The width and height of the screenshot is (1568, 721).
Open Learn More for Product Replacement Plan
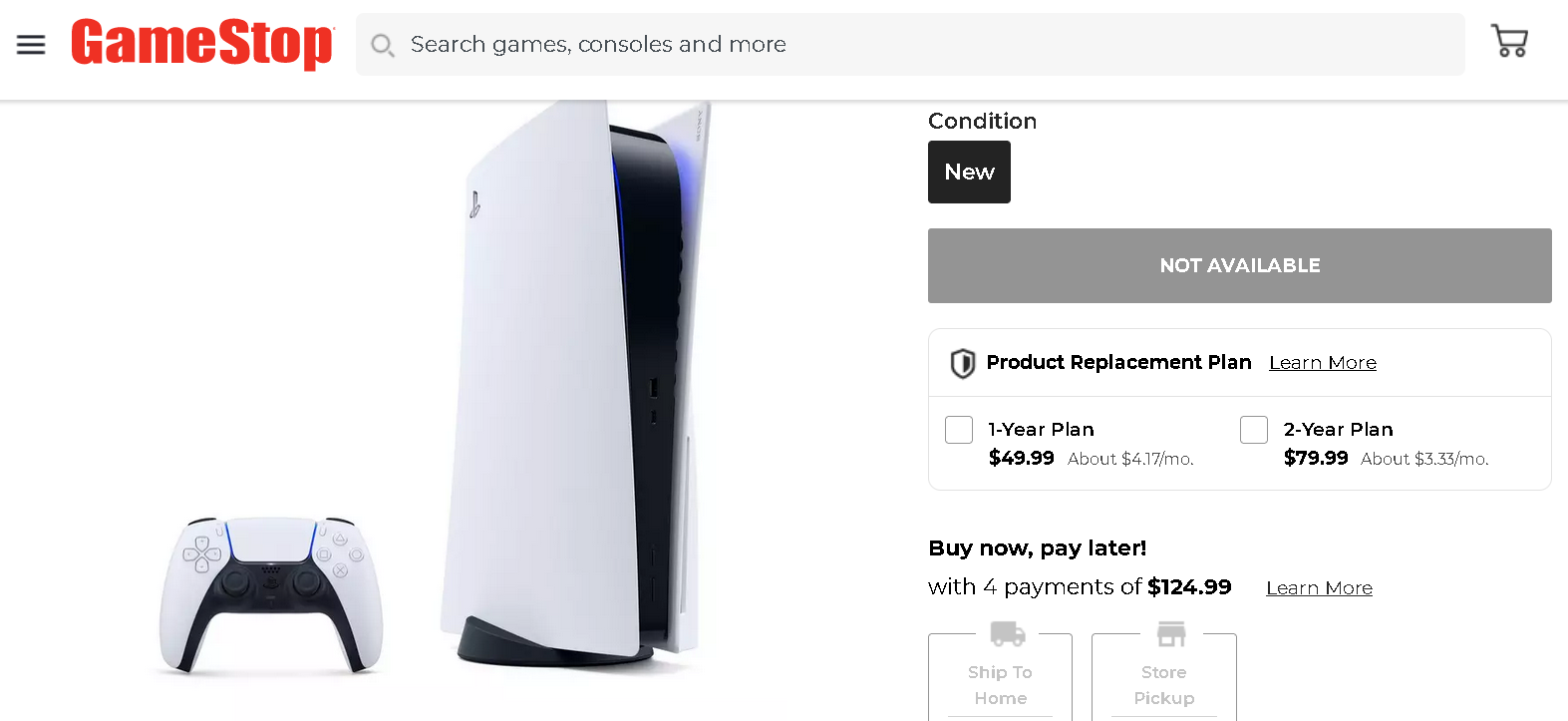point(1322,363)
